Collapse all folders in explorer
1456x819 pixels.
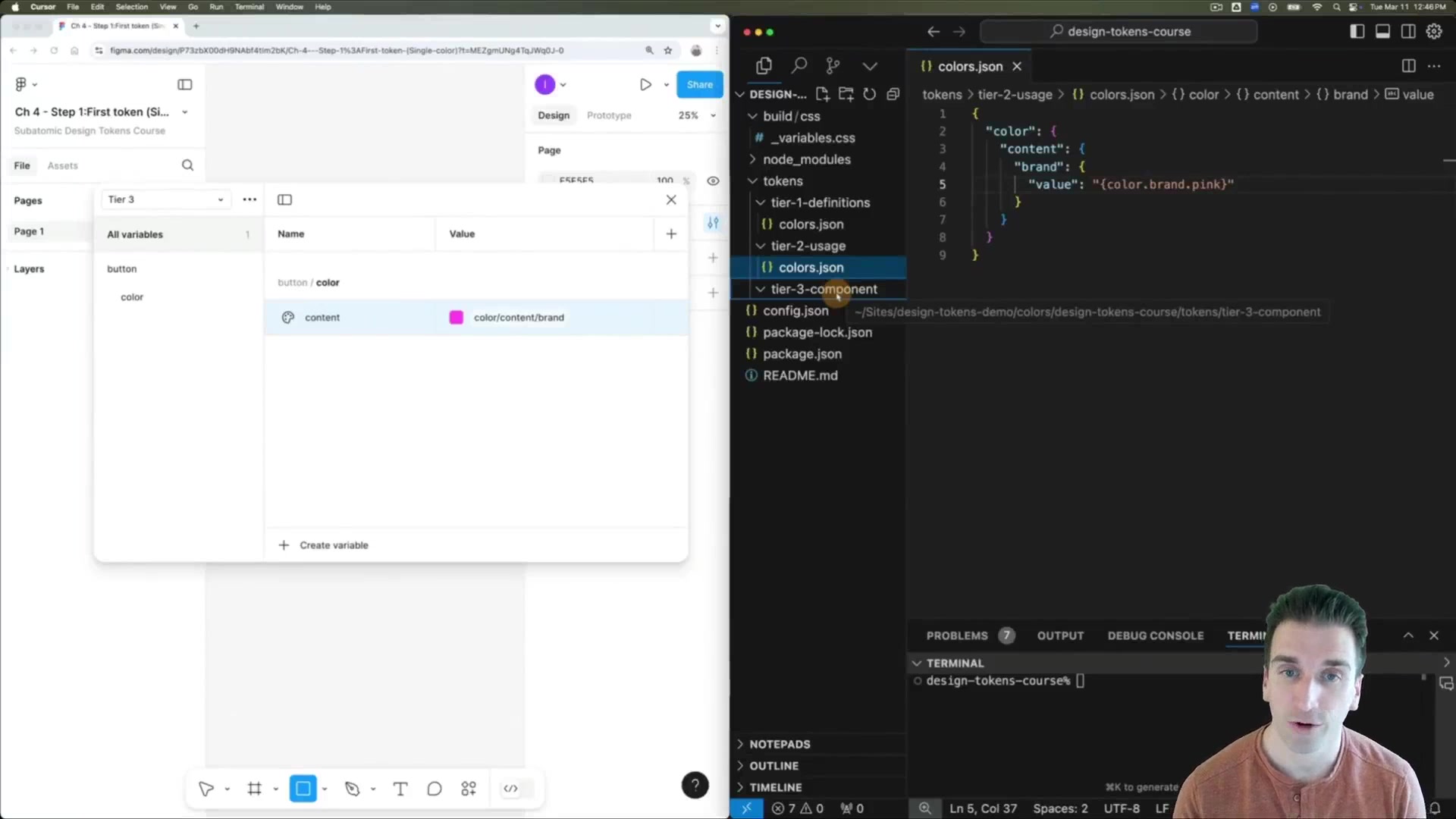click(x=893, y=94)
